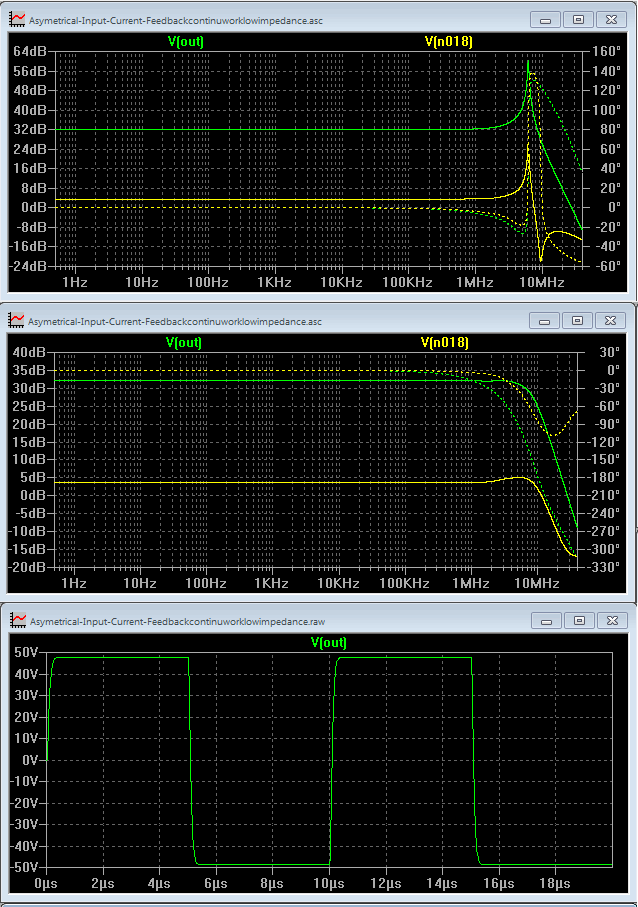Click the -50V axis label in transient plot
This screenshot has height=907, width=638.
pos(24,867)
